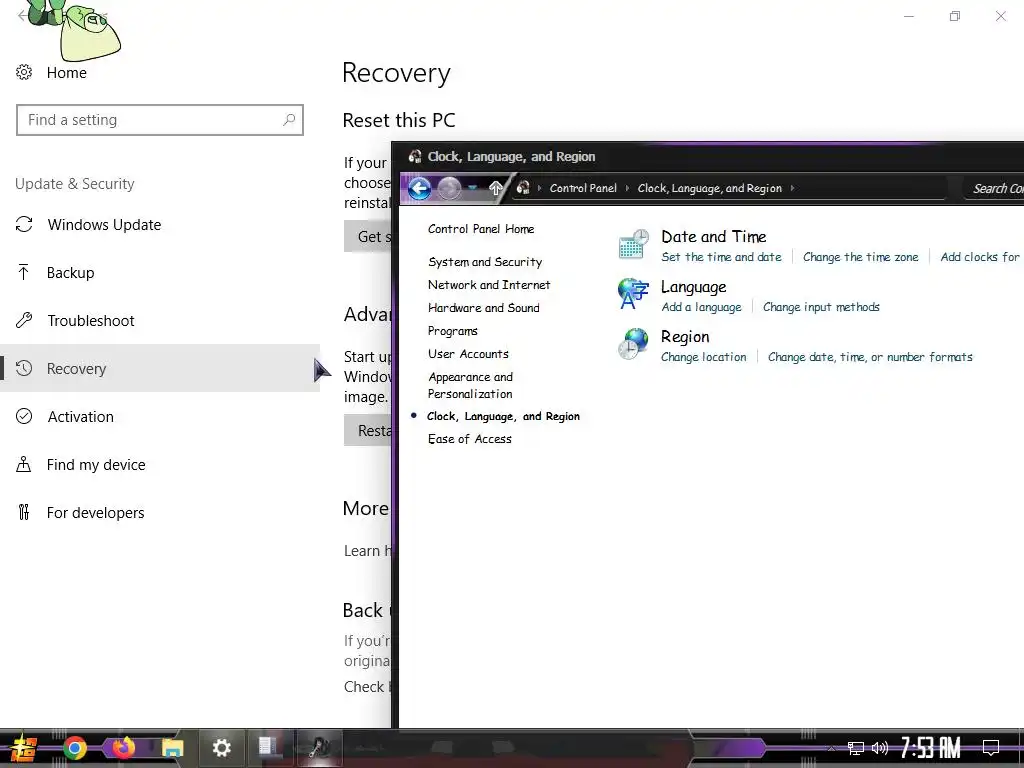Go back using Control Panel blue arrow
The image size is (1024, 768).
(419, 189)
